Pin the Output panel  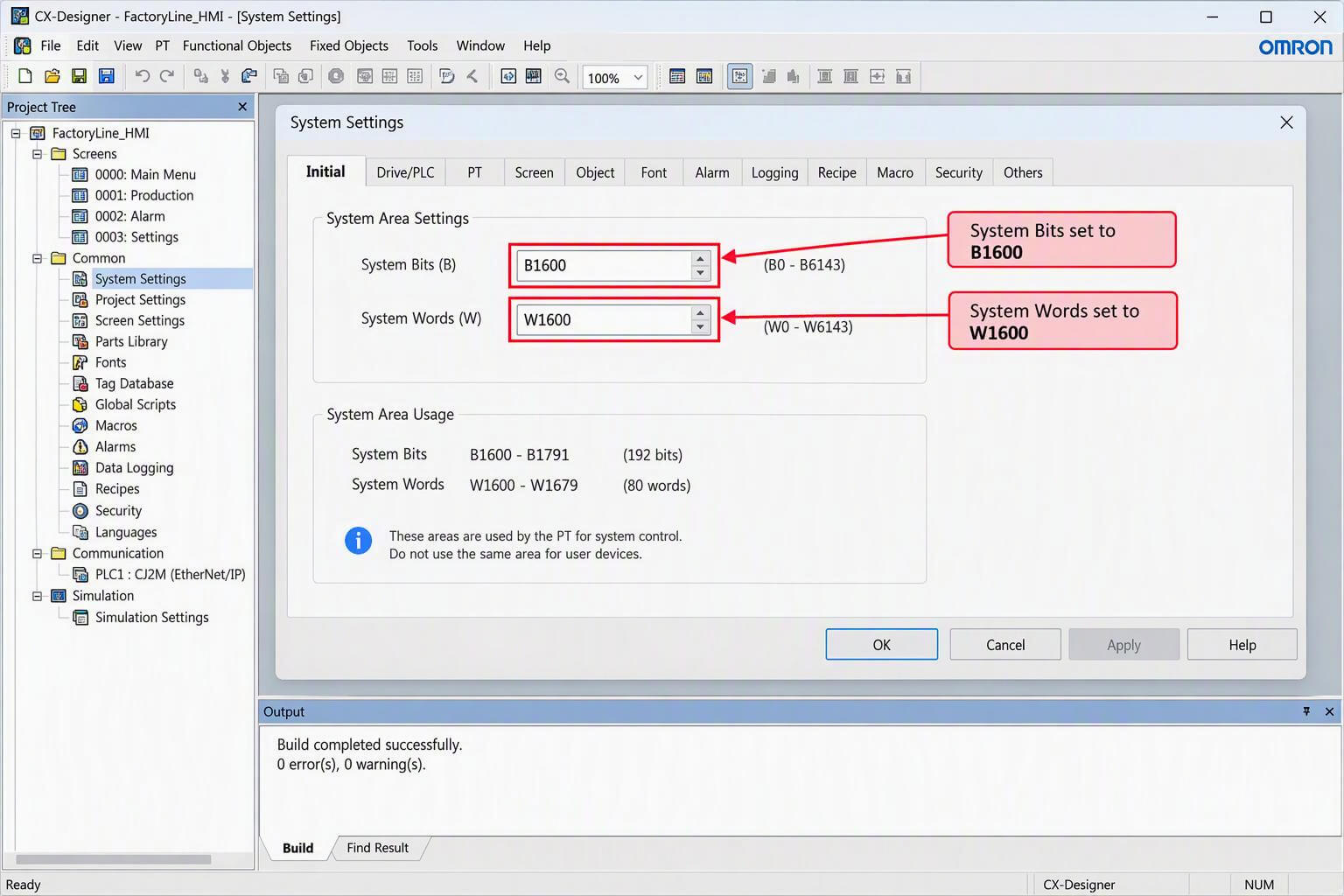[1306, 711]
